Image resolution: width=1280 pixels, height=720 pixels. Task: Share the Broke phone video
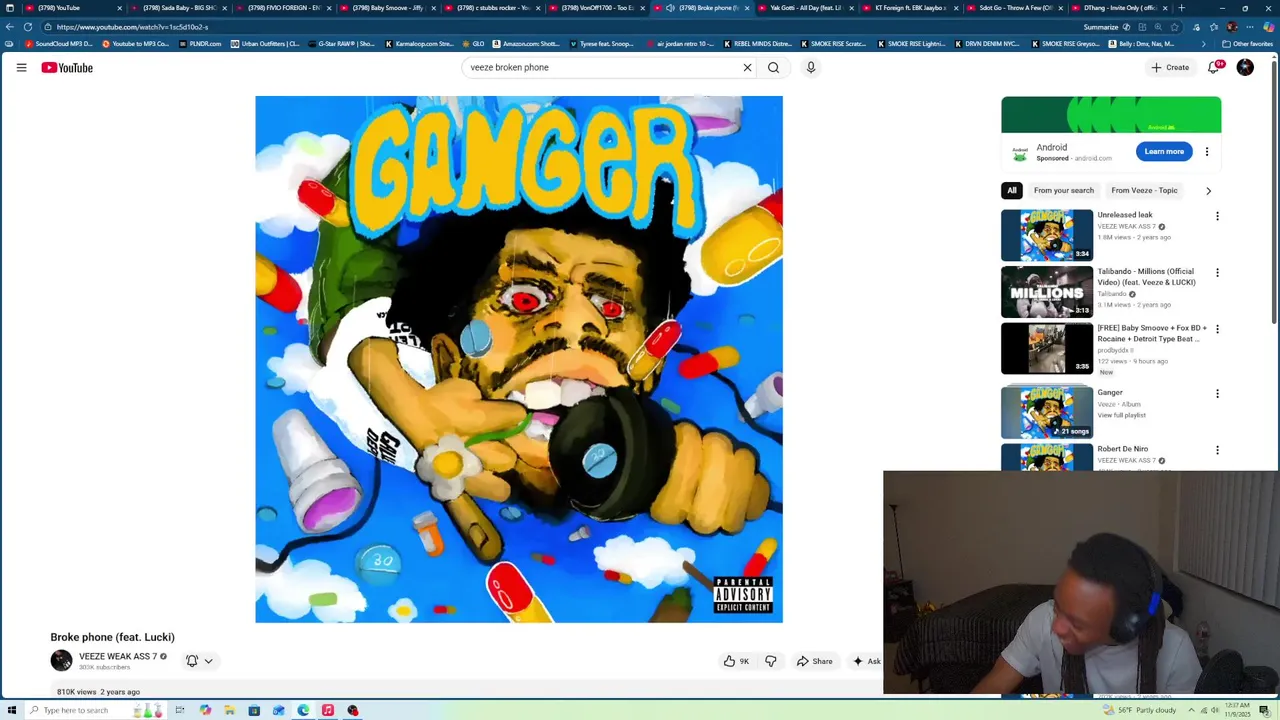(x=814, y=661)
